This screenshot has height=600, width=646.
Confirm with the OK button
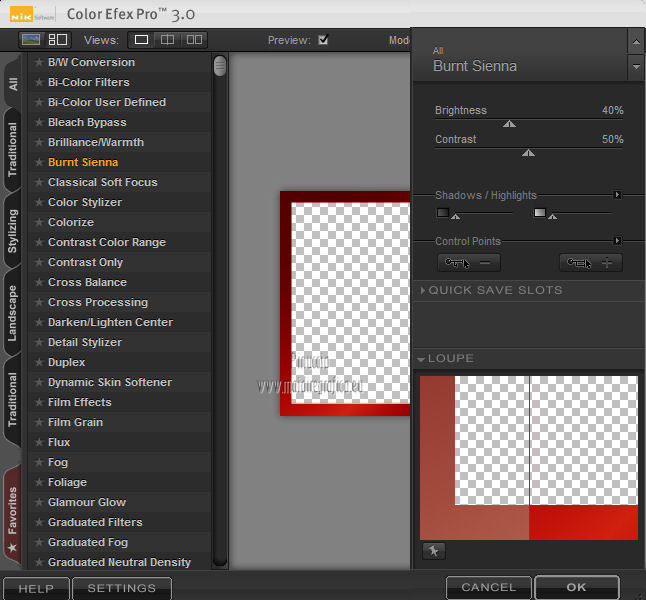pyautogui.click(x=576, y=587)
